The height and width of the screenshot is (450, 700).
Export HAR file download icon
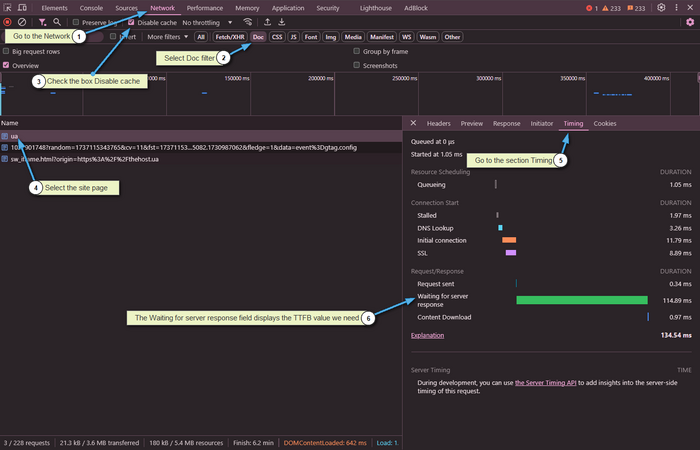coord(282,22)
